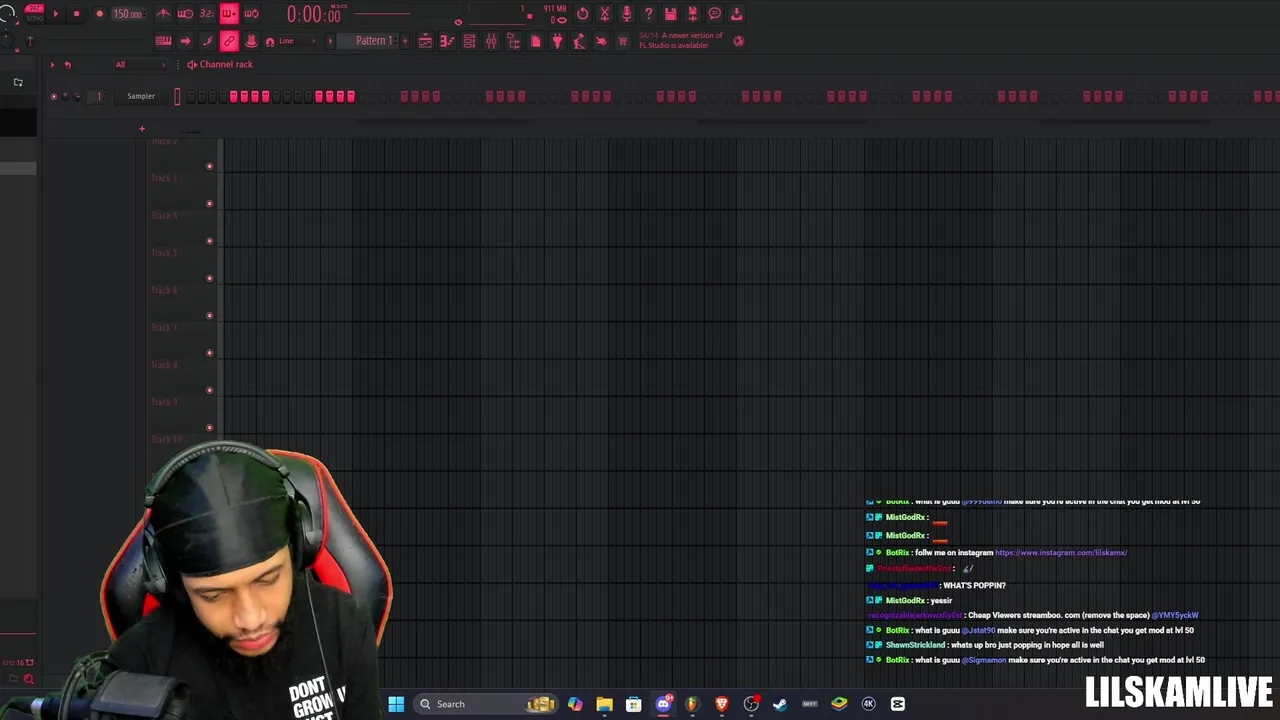Open help question mark icon

pos(648,14)
